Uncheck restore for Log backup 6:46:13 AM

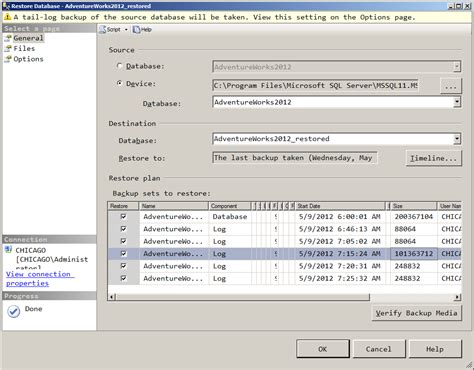pyautogui.click(x=123, y=229)
